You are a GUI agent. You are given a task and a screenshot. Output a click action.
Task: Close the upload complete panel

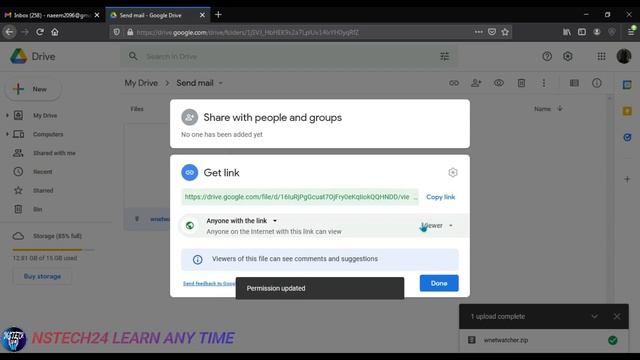(x=617, y=316)
